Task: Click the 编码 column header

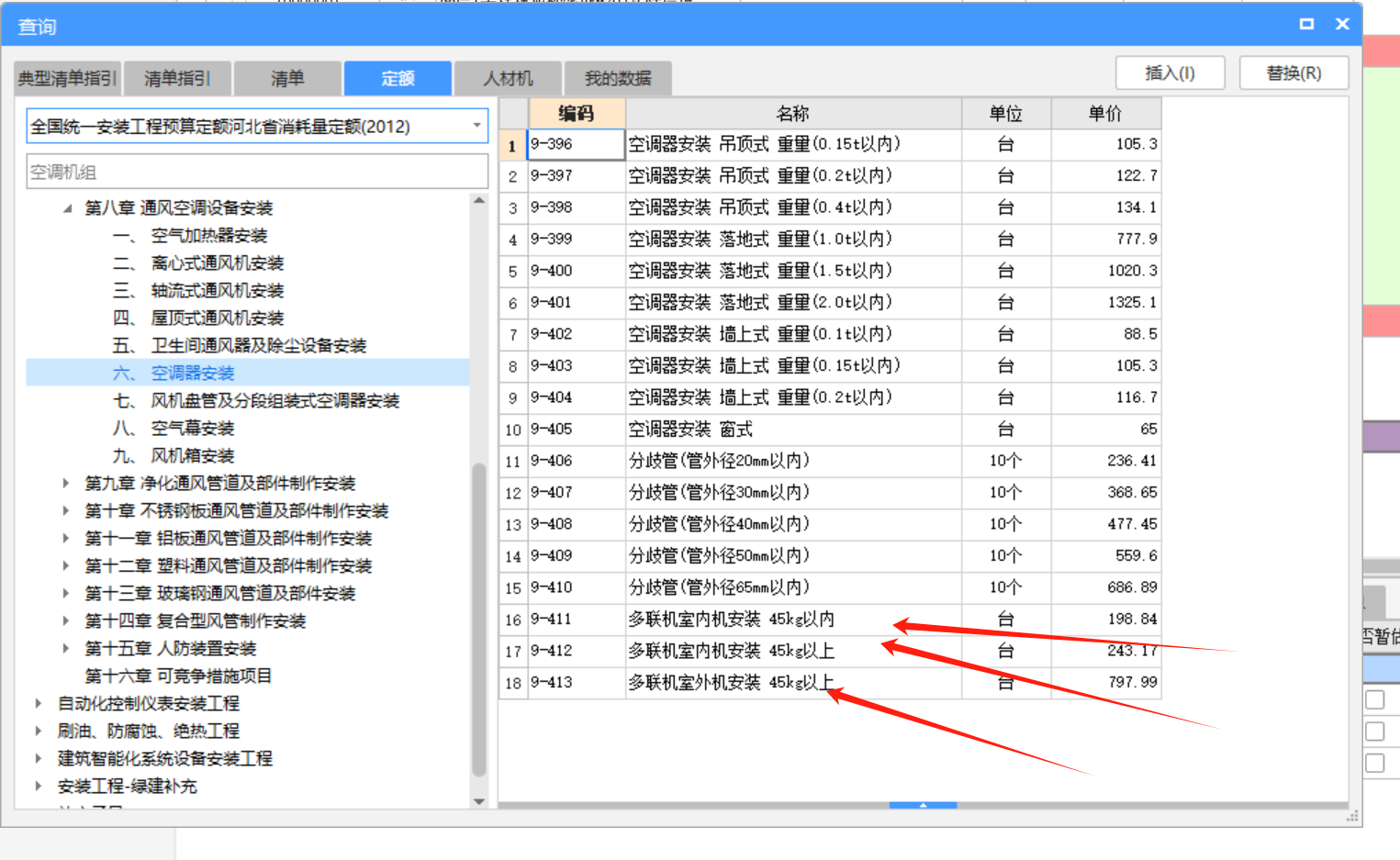Action: tap(577, 113)
